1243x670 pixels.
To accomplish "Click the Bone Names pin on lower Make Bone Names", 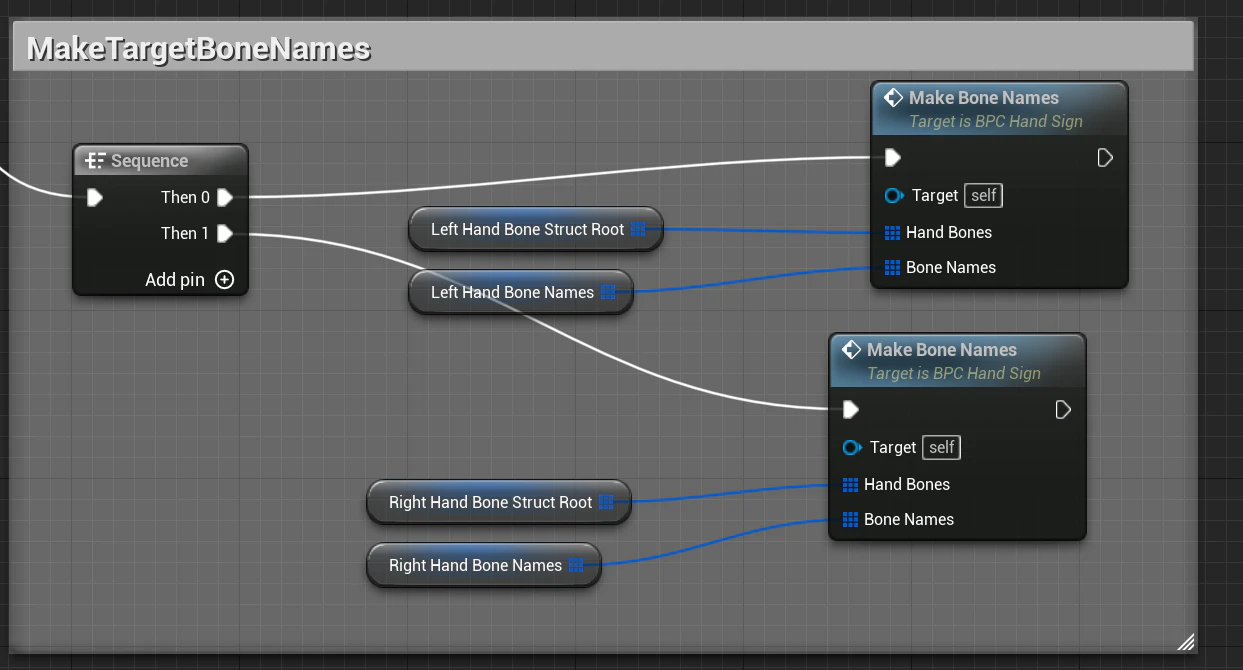I will [x=851, y=519].
